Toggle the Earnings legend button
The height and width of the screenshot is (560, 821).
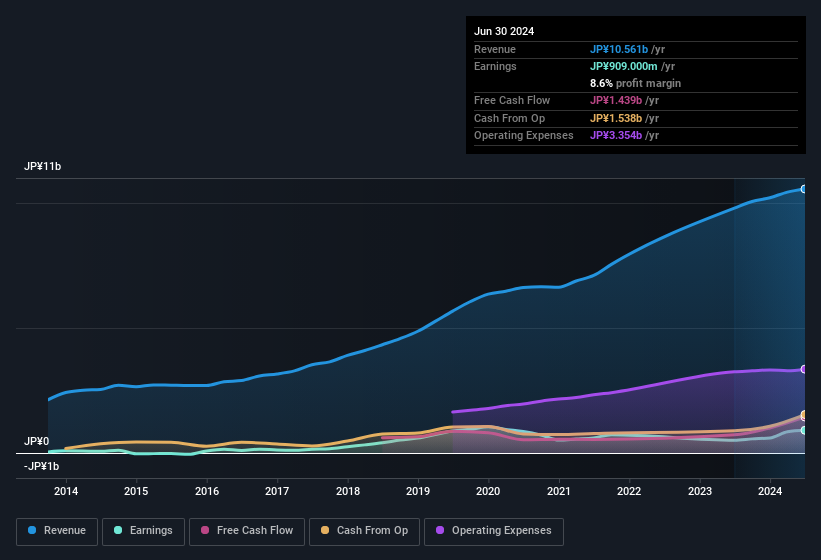tap(143, 531)
